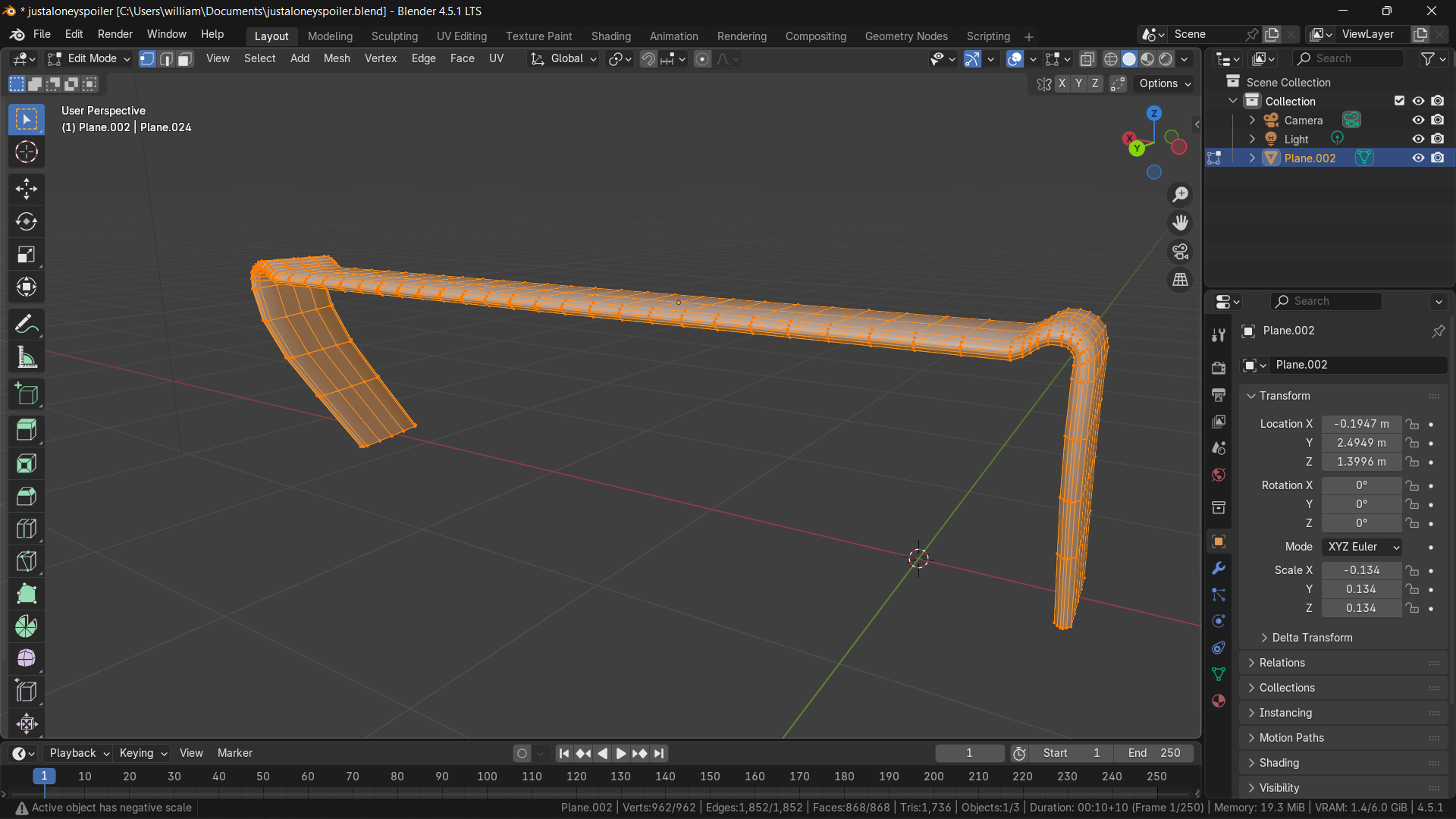Select the Measure tool
This screenshot has height=819, width=1456.
tap(27, 357)
